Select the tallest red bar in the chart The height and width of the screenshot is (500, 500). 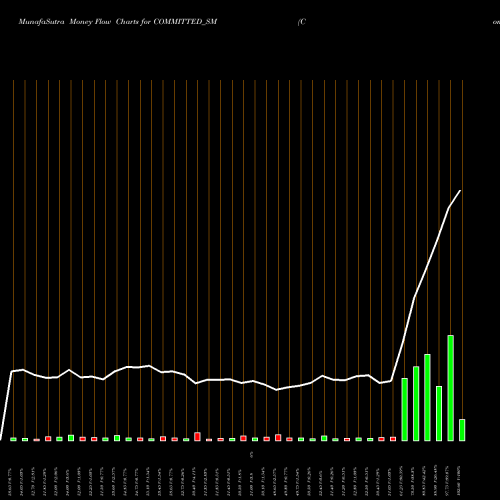197,437
